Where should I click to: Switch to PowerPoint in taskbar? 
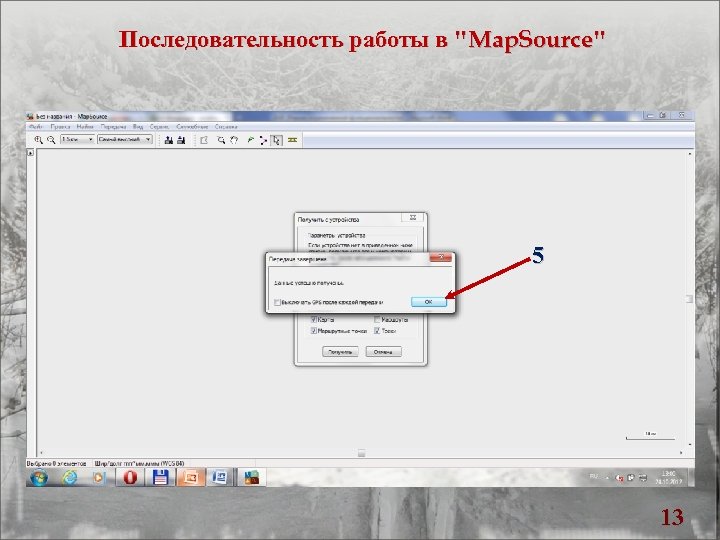tap(191, 478)
